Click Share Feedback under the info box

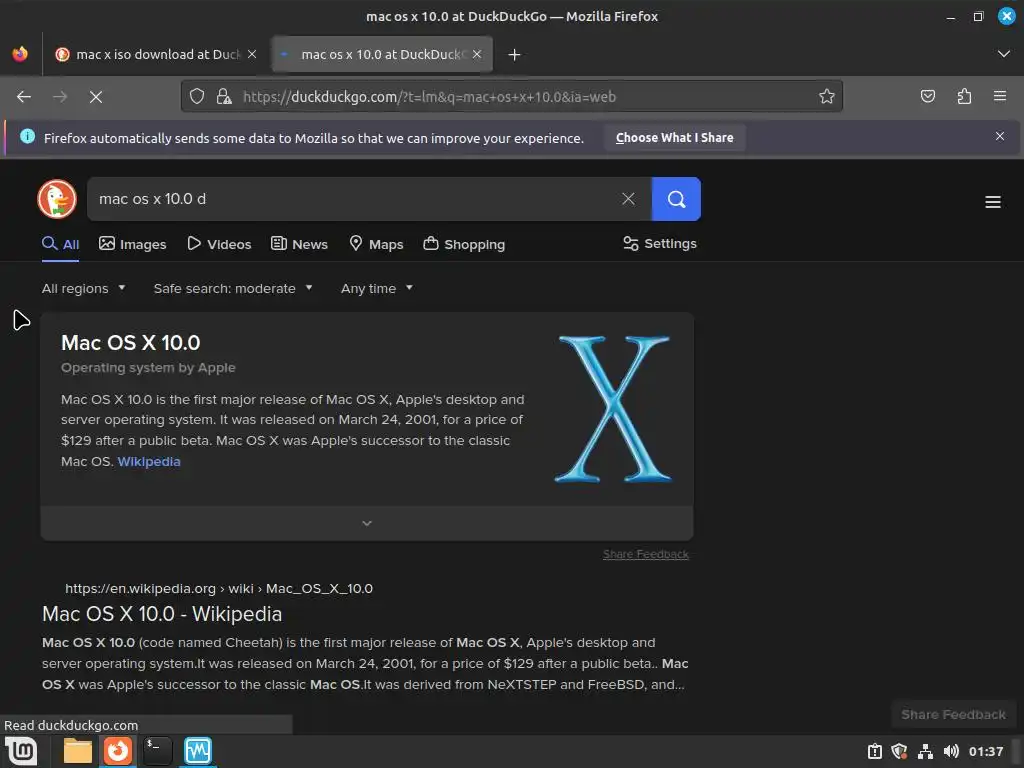(645, 554)
